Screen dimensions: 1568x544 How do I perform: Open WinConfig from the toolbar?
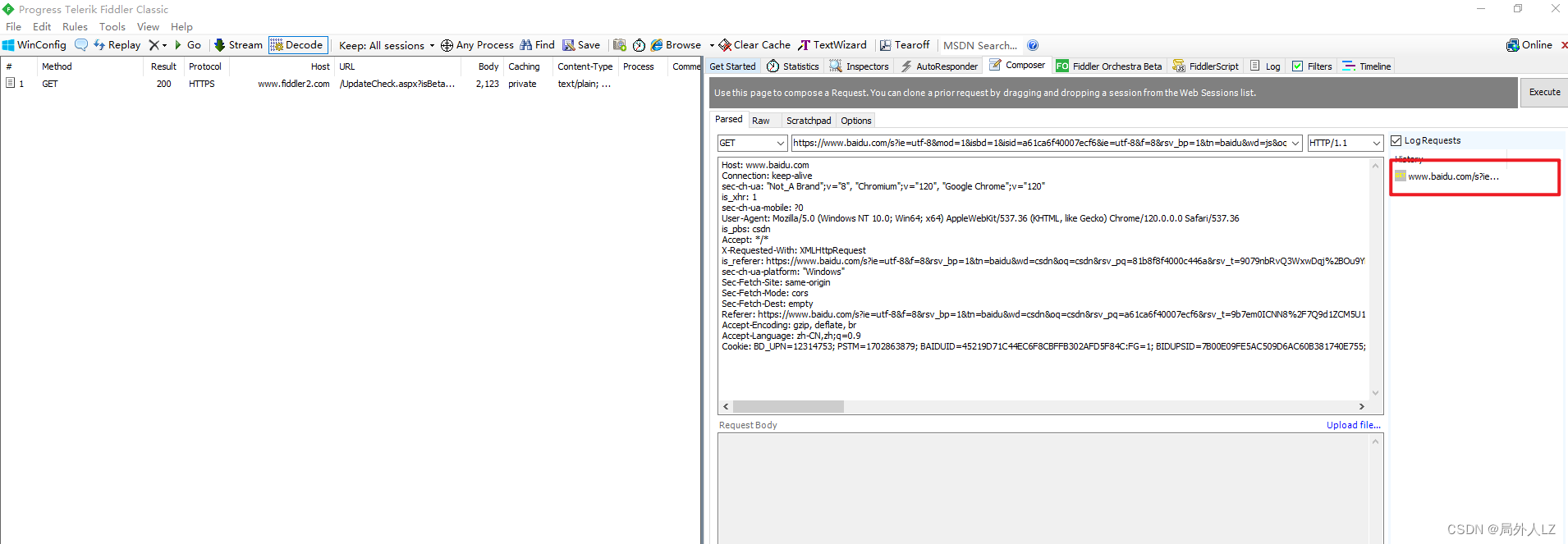tap(34, 45)
